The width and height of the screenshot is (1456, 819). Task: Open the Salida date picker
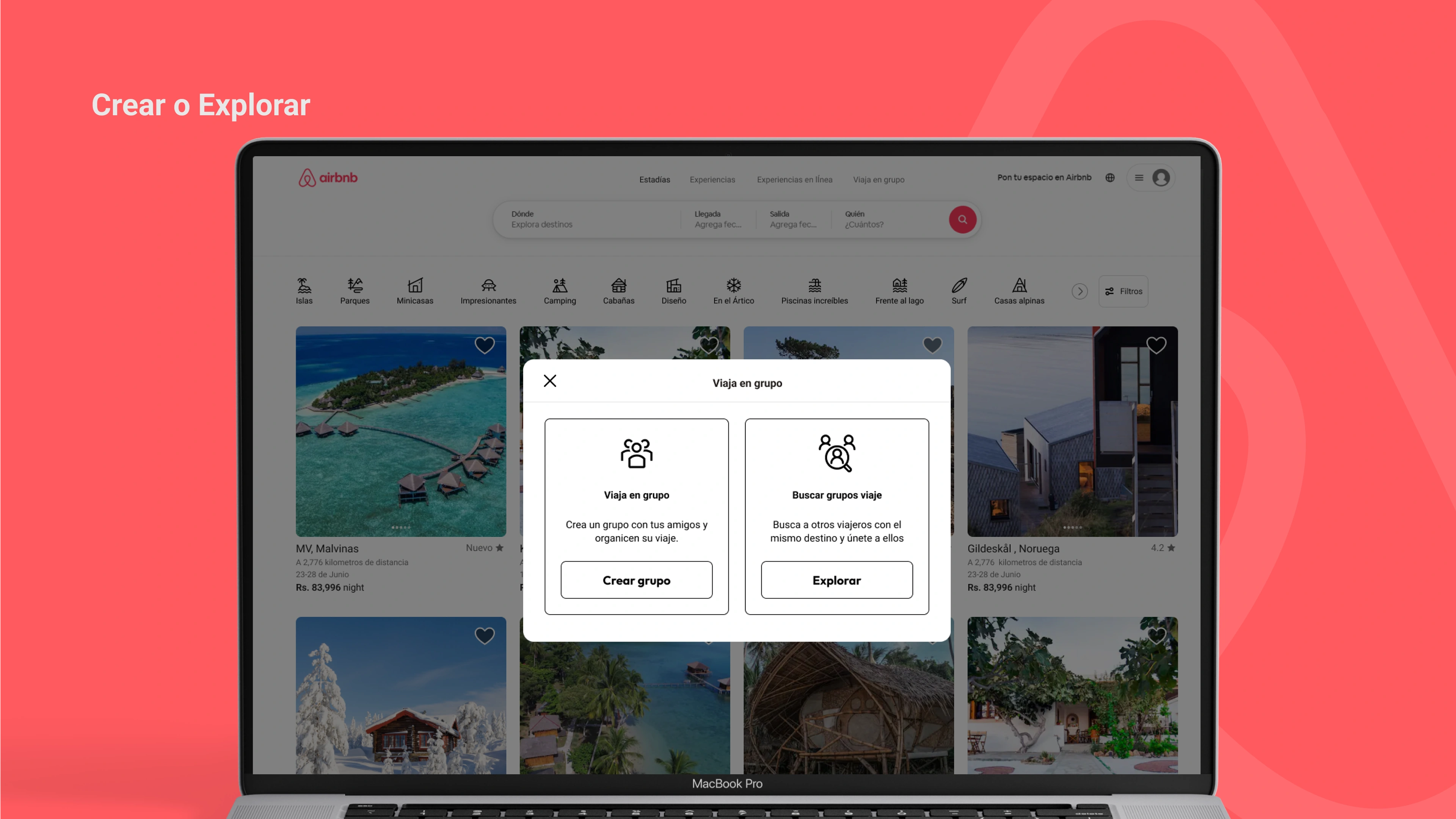point(793,220)
